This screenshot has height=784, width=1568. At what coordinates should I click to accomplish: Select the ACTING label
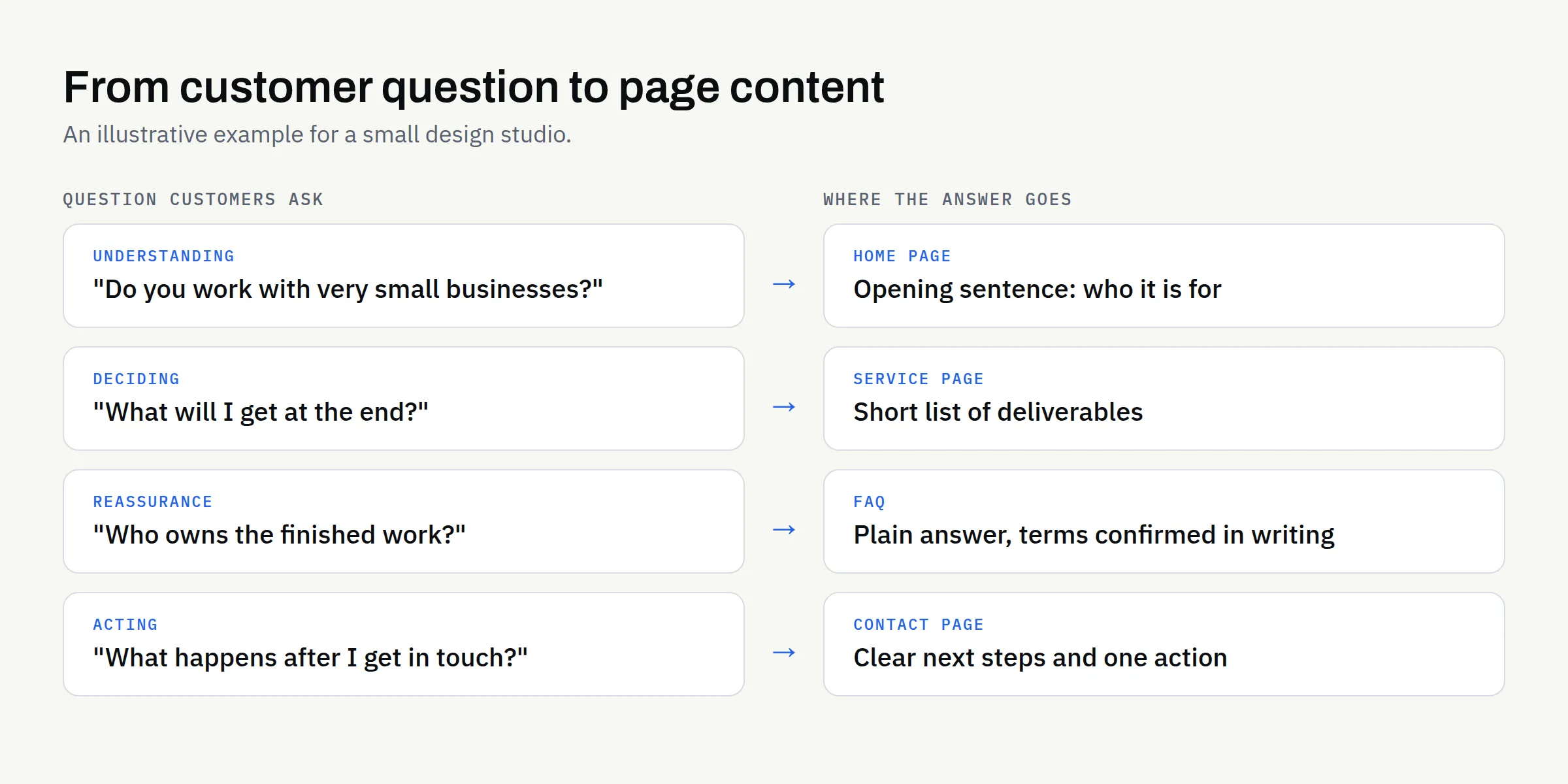coord(125,625)
